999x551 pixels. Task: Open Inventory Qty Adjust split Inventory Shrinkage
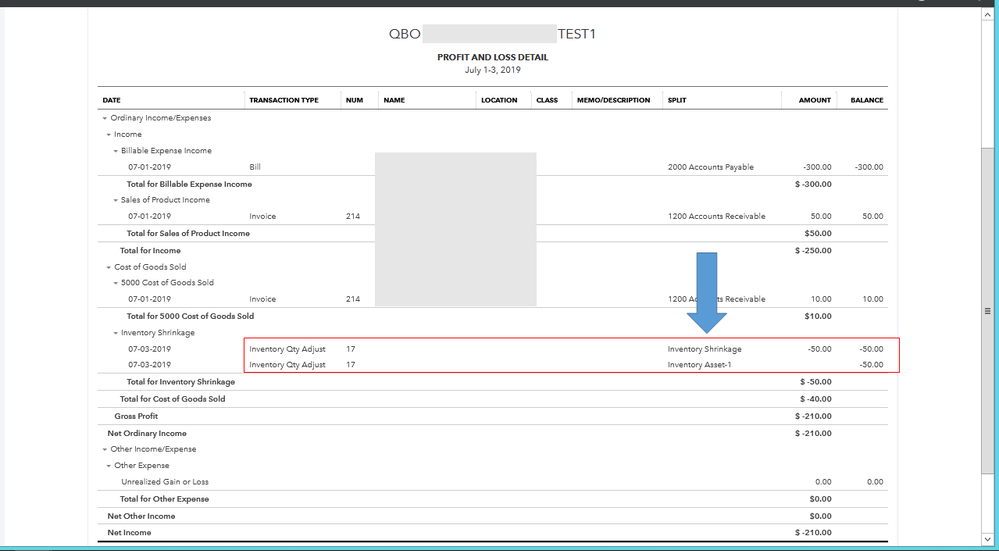click(x=492, y=349)
